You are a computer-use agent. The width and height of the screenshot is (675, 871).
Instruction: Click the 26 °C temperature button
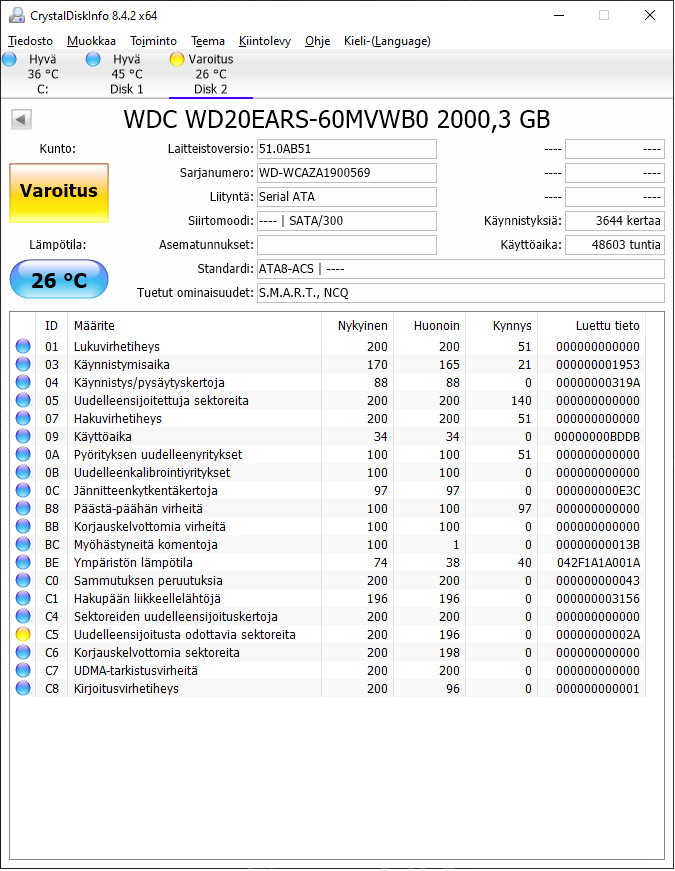coord(59,279)
